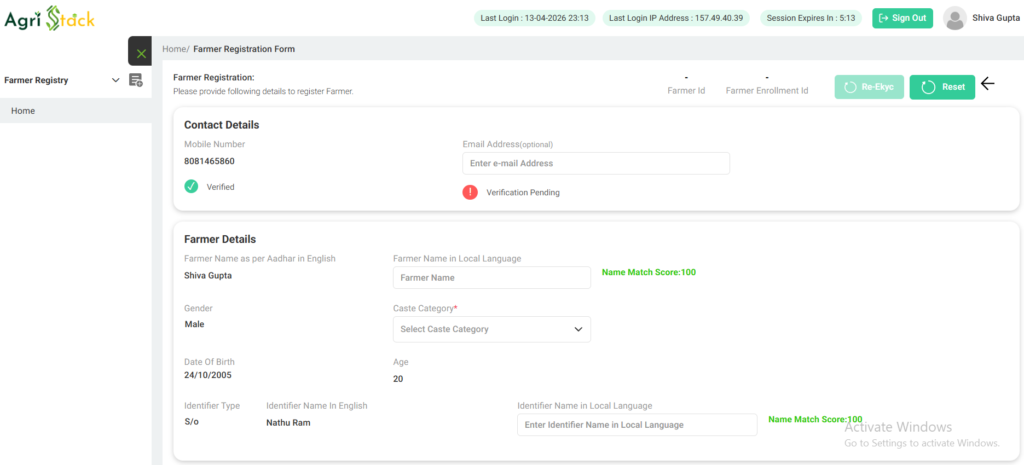Click the green mobile Verified checkmark icon

(x=191, y=186)
